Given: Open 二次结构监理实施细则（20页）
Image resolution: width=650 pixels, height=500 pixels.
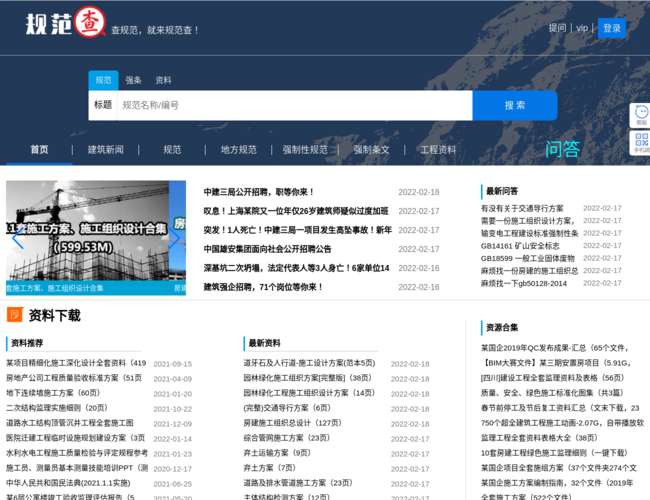Looking at the screenshot, I should click(57, 408).
